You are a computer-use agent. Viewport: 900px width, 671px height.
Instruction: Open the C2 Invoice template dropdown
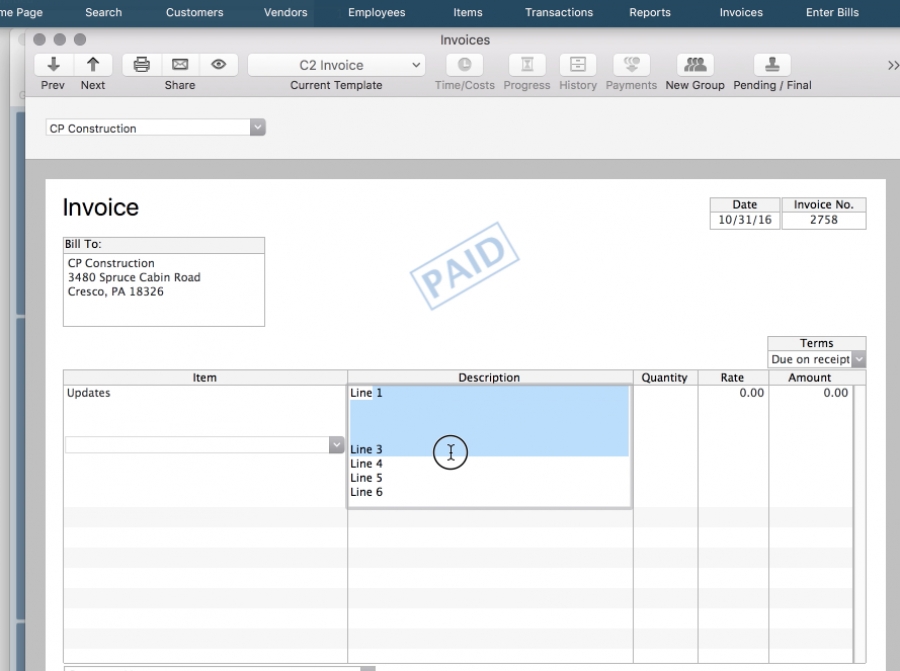click(x=335, y=63)
